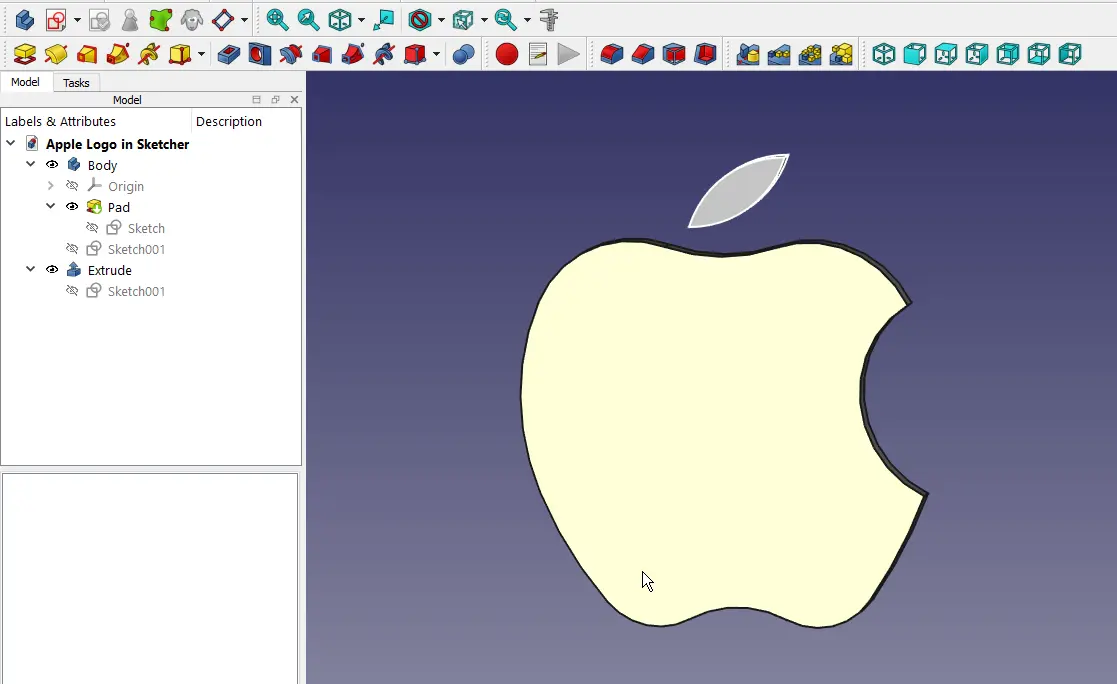Switch to the Tasks tab
Viewport: 1117px width, 684px height.
point(76,83)
